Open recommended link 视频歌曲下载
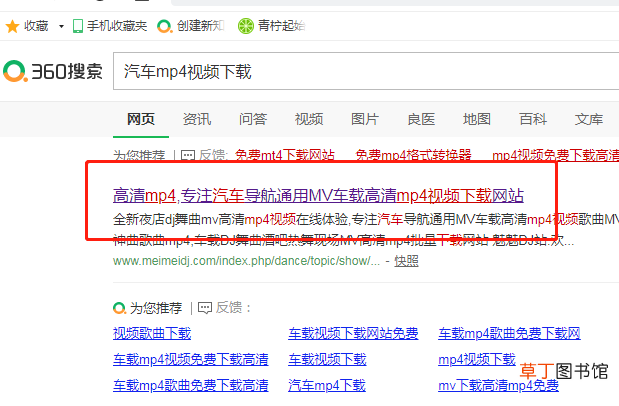 [x=152, y=333]
